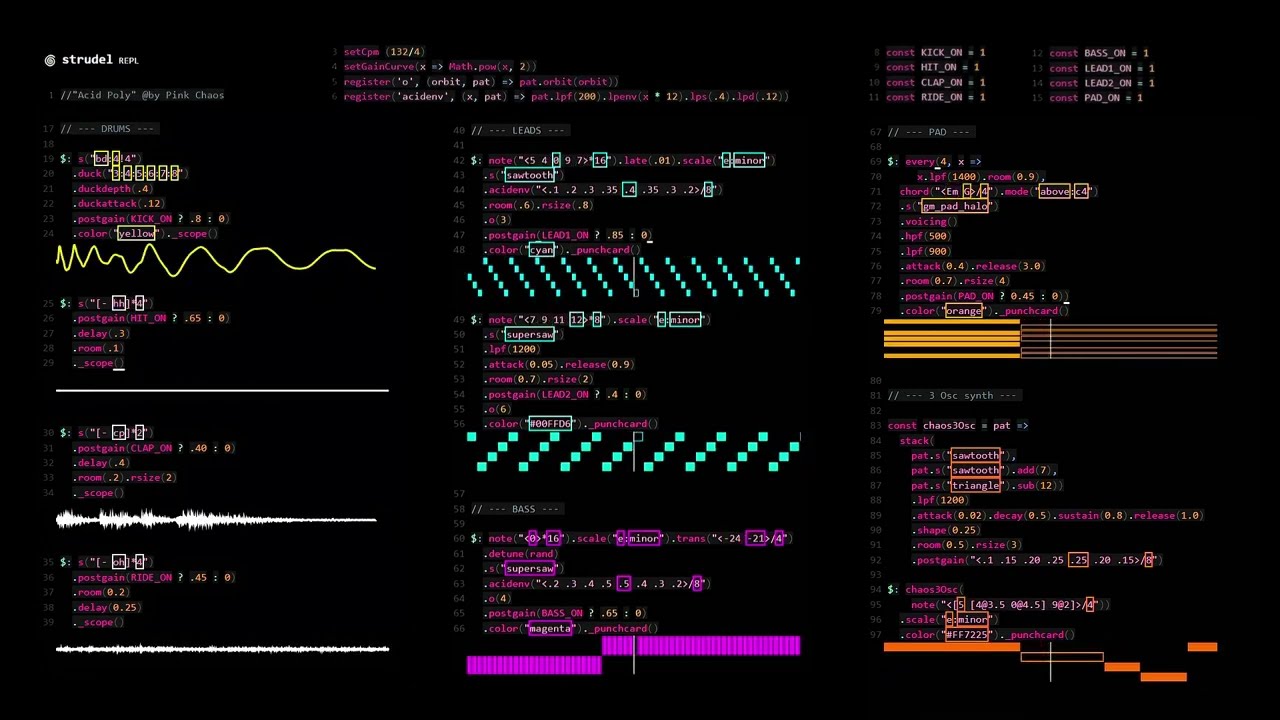This screenshot has height=720, width=1280.
Task: Click the chaos3Osc orange punchcard at bottom right
Action: pos(1050,663)
